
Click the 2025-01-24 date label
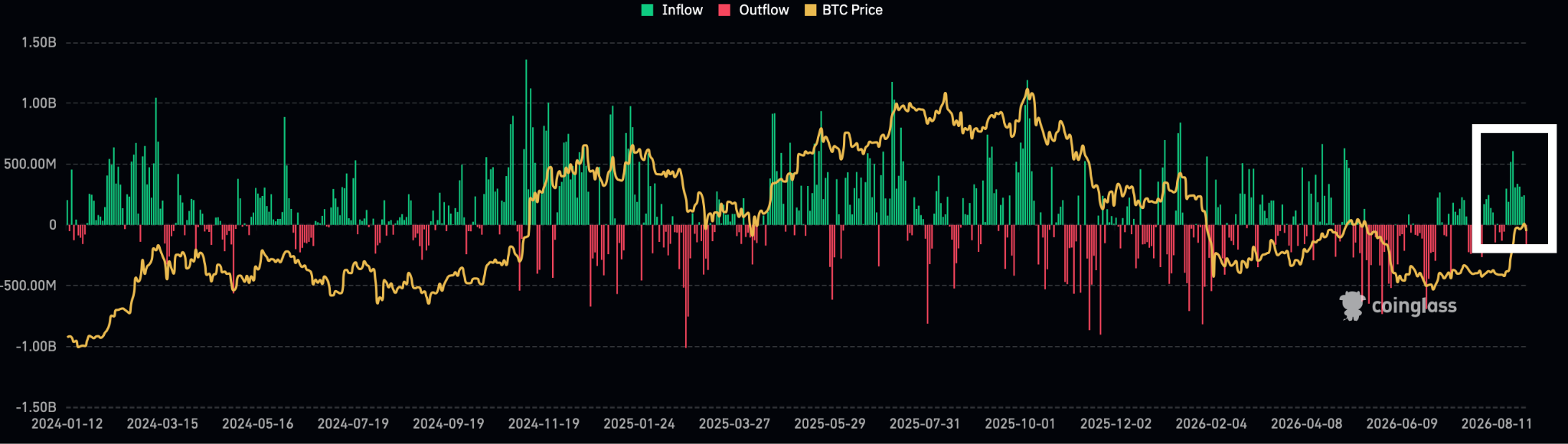click(x=639, y=423)
